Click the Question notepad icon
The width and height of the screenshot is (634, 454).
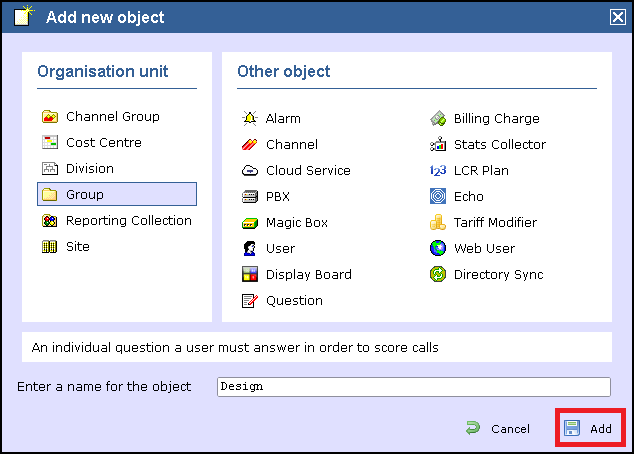point(249,300)
